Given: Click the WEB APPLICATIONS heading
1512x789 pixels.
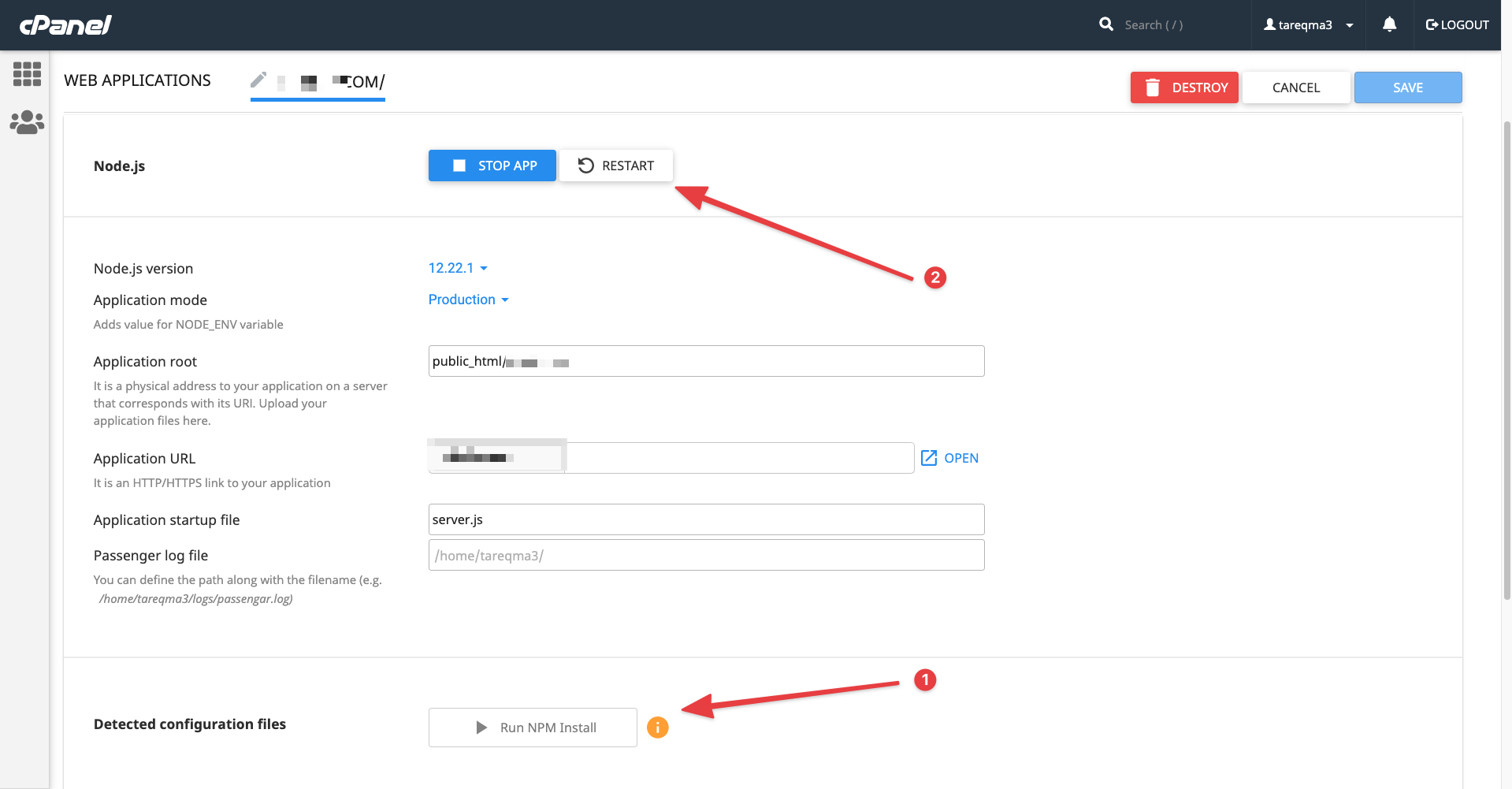Looking at the screenshot, I should (x=137, y=80).
